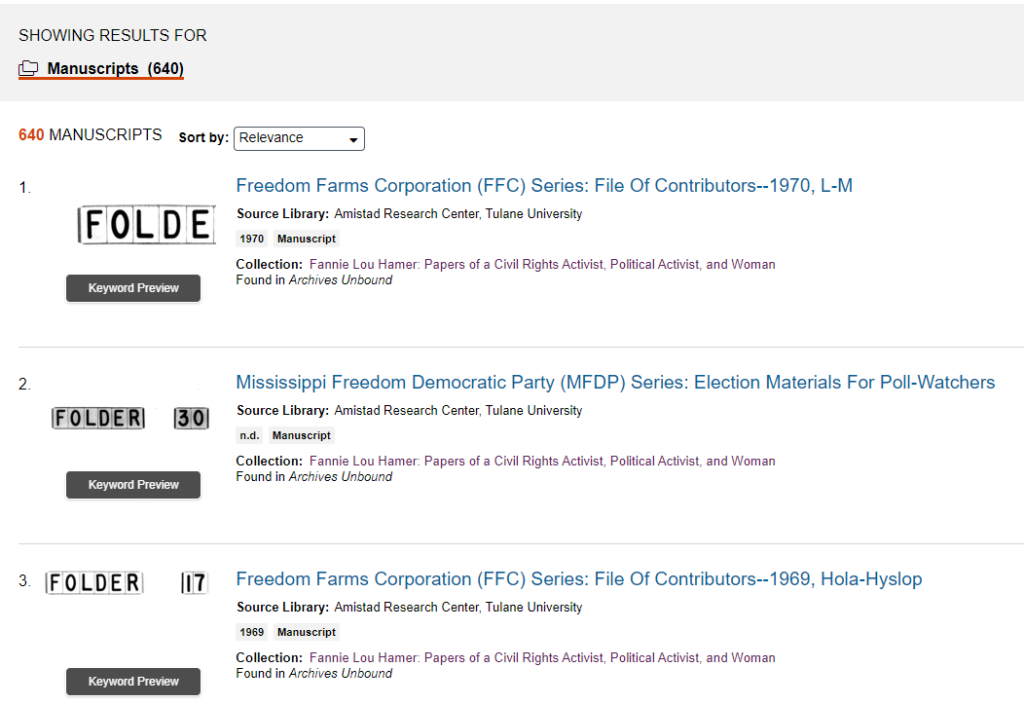Viewport: 1024px width, 705px height.
Task: Open Fannie Lou Hamer collection link in result 3
Action: (542, 658)
